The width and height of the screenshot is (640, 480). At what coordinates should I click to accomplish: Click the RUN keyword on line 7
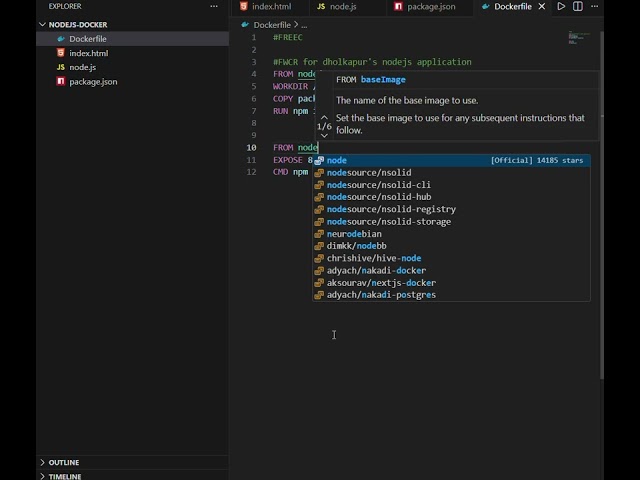280,111
